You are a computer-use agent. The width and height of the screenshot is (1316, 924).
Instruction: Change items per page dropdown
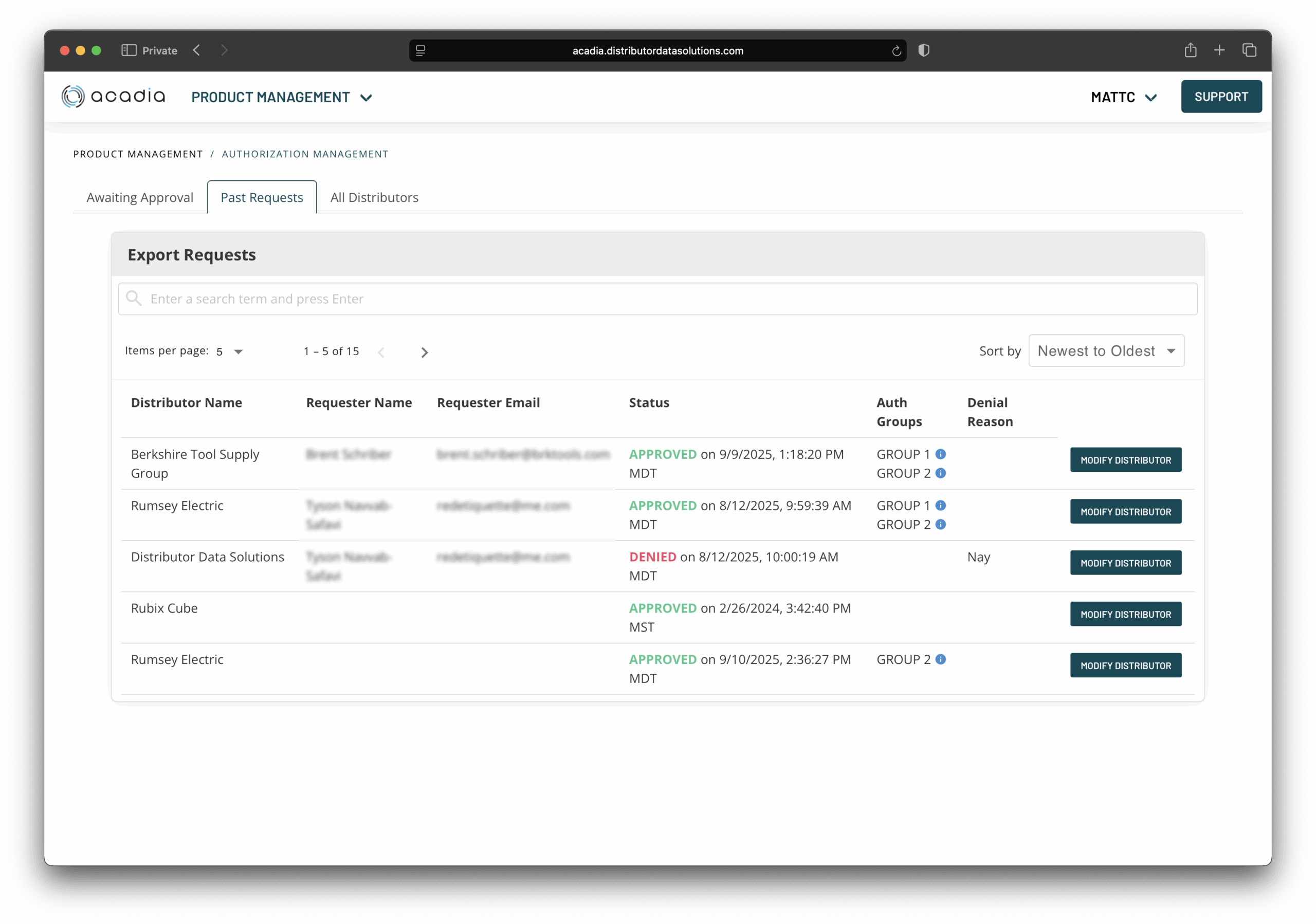click(230, 352)
